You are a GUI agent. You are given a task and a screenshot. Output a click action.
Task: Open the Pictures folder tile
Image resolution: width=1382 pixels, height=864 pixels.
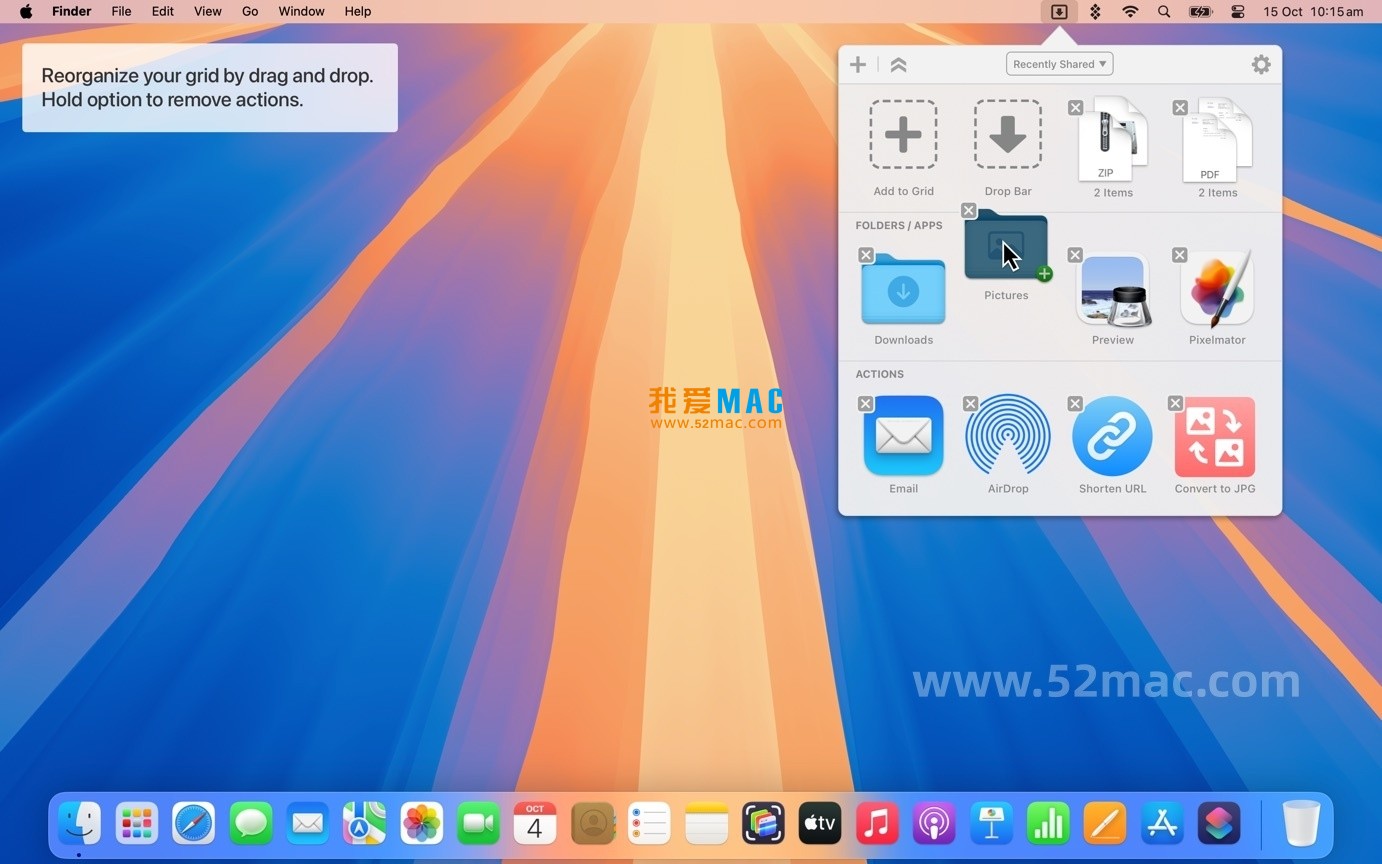1005,245
